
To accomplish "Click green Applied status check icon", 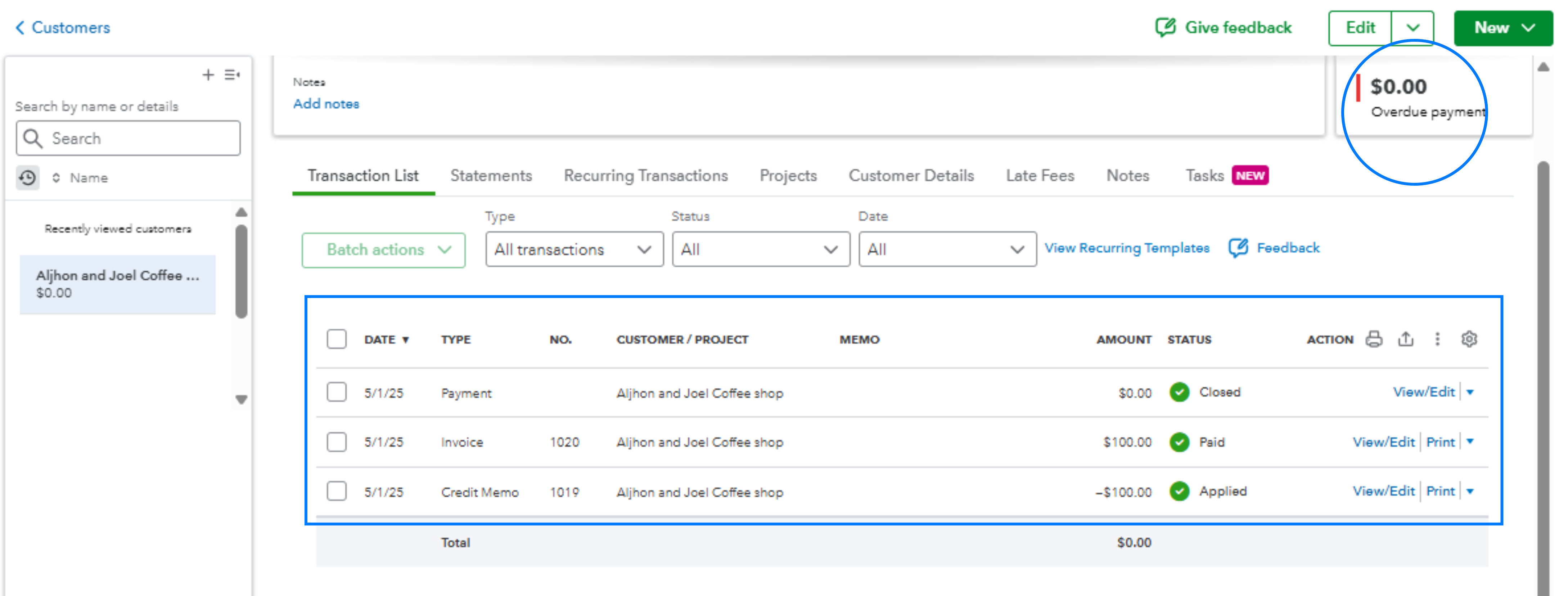I will coord(1179,491).
